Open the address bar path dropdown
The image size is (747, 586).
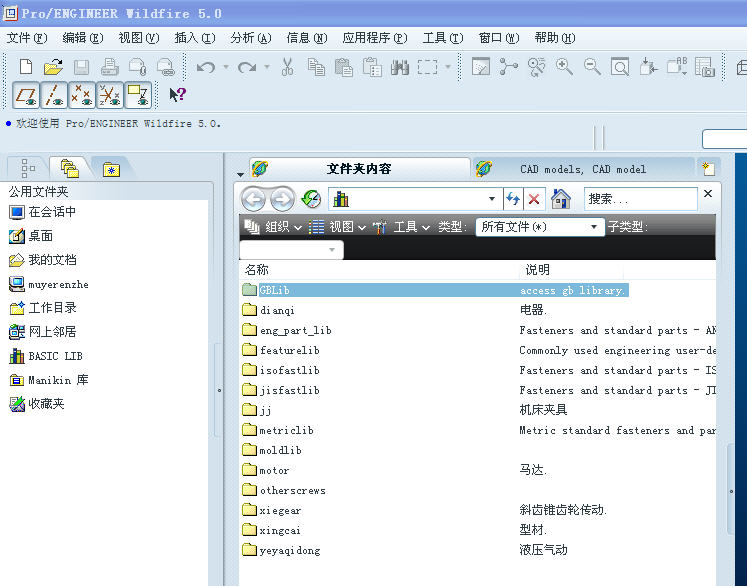click(492, 199)
